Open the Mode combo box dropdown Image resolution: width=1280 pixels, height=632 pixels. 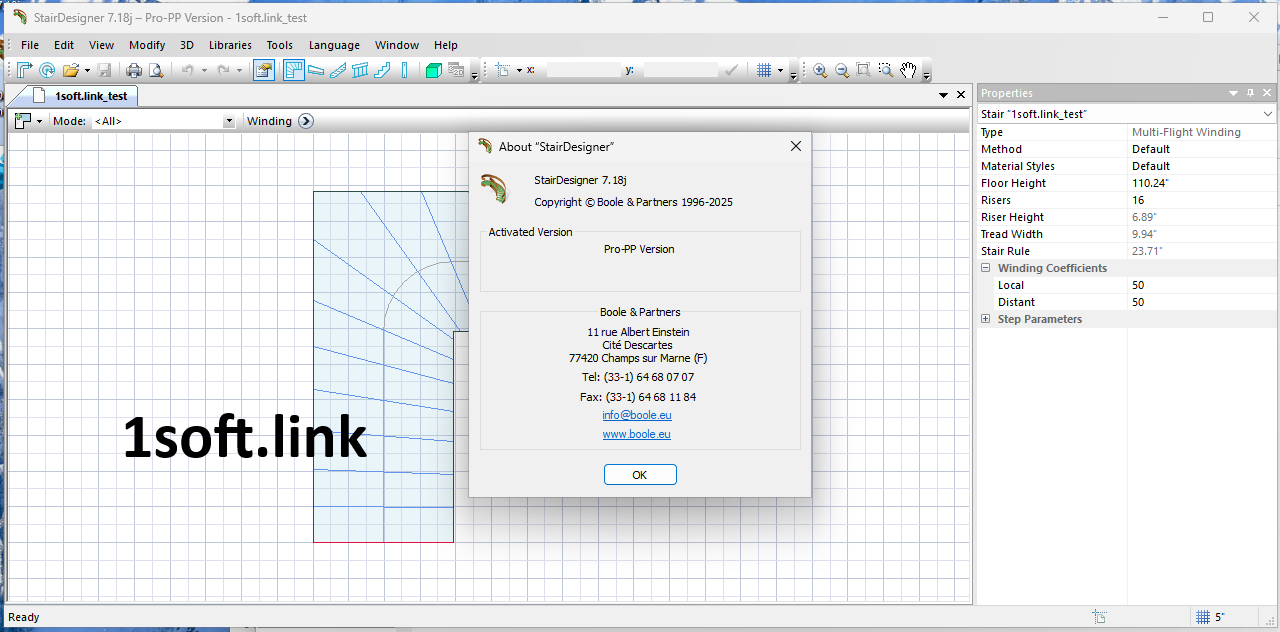[229, 121]
